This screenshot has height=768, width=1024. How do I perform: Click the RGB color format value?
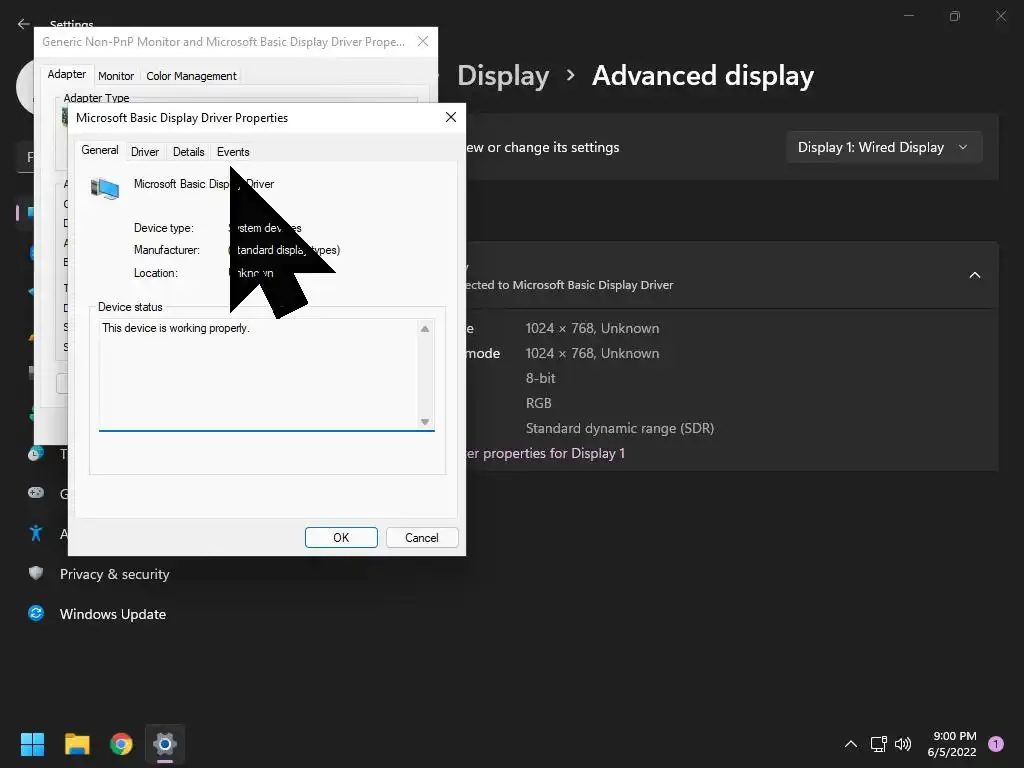[539, 403]
